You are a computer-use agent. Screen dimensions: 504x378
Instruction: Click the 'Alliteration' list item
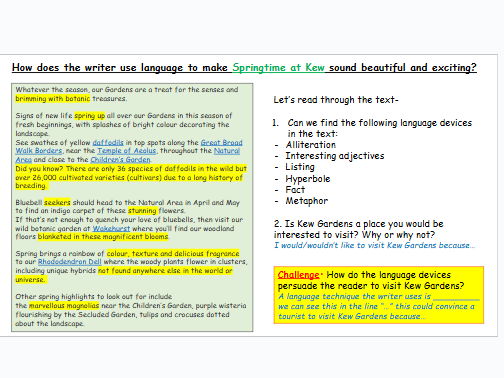click(311, 145)
